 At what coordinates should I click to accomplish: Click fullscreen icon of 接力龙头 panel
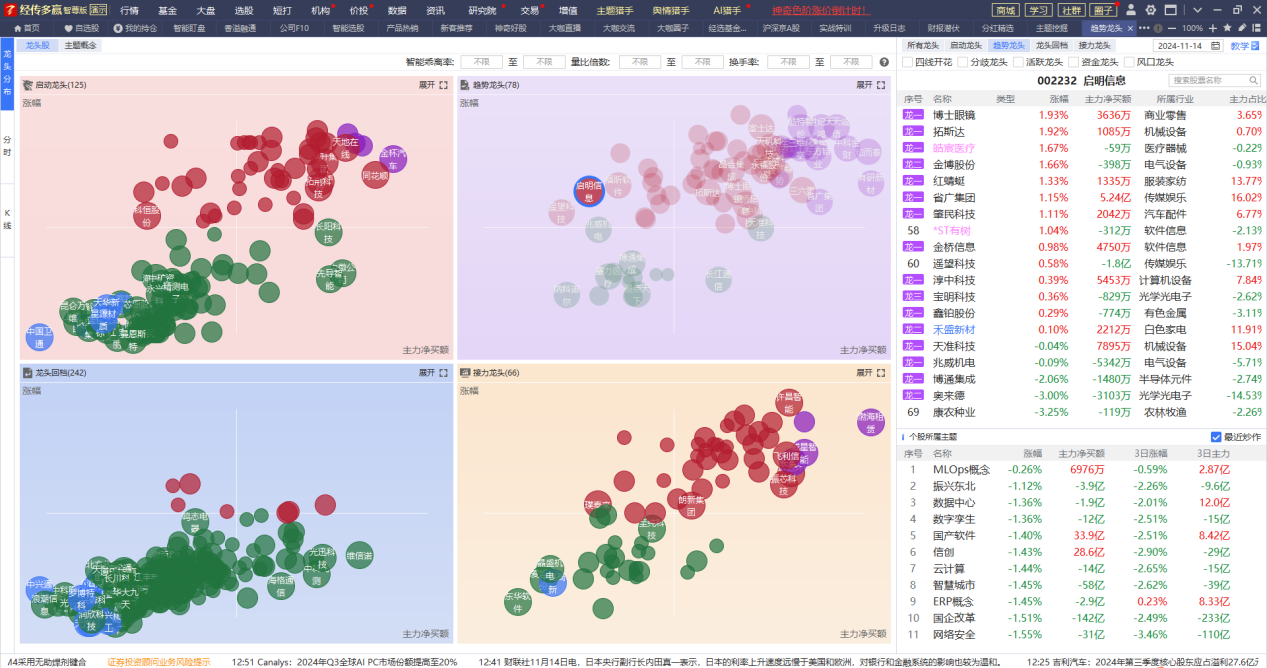pyautogui.click(x=882, y=372)
